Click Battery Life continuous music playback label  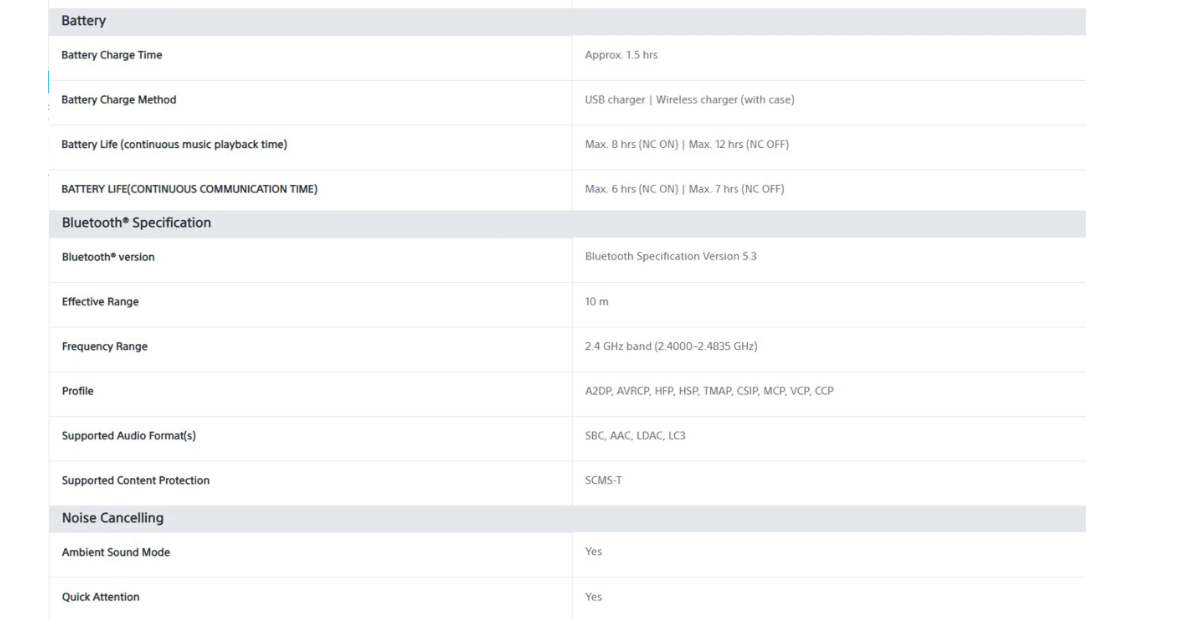tap(174, 145)
